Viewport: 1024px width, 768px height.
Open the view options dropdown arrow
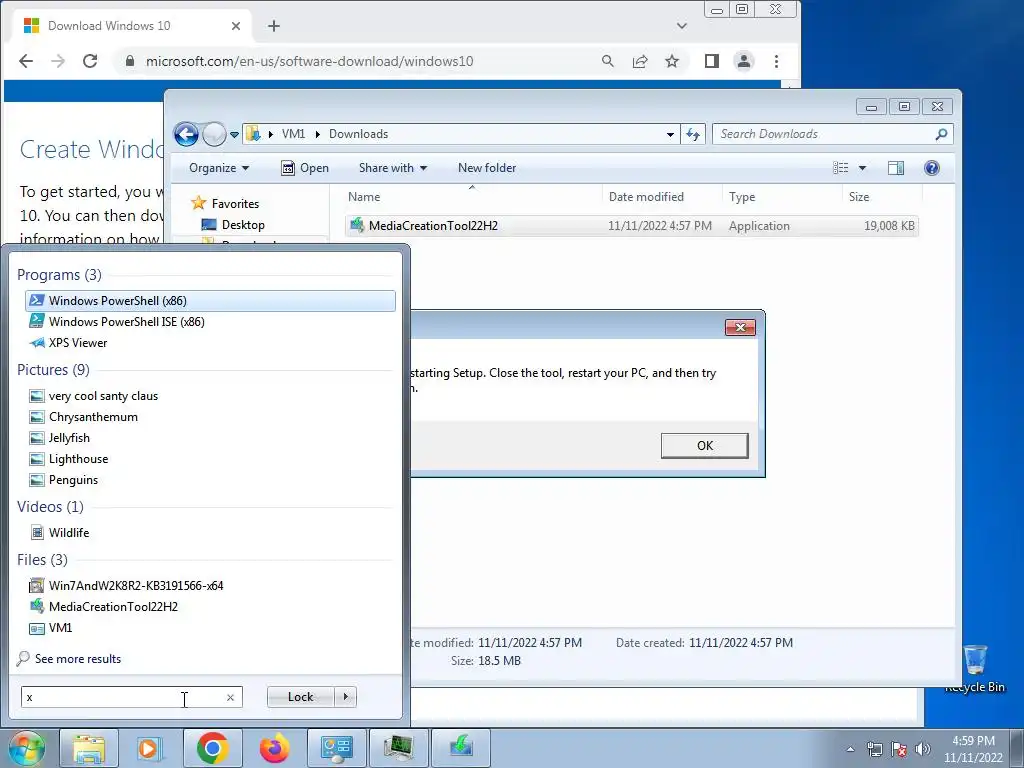(862, 168)
